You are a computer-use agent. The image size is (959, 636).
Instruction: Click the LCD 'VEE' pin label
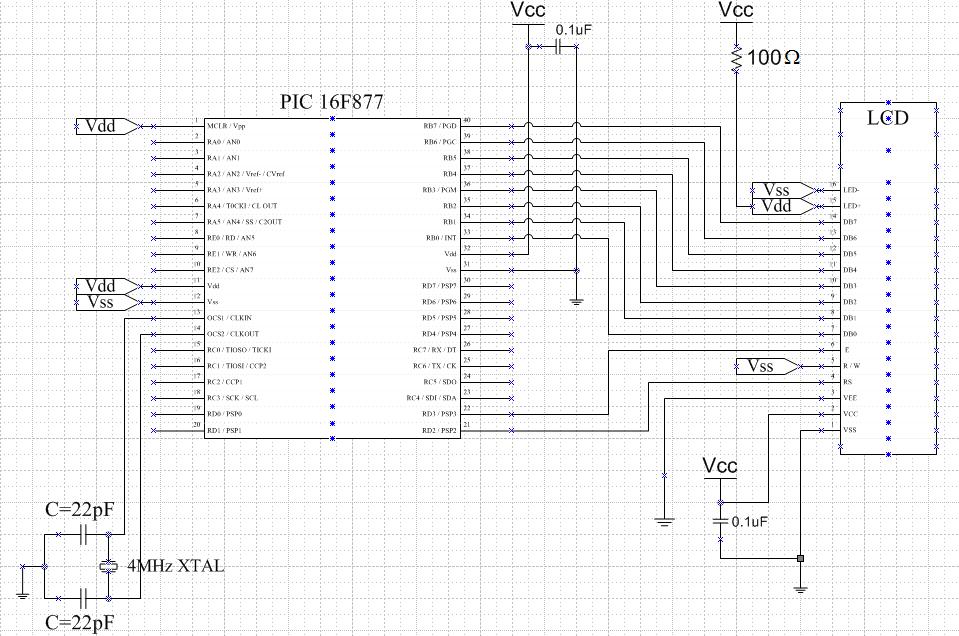[850, 398]
